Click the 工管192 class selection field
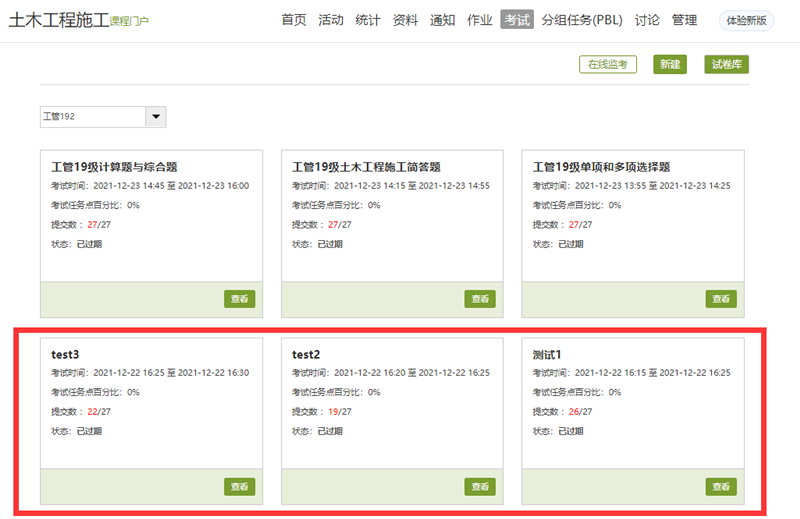This screenshot has width=800, height=519. click(93, 117)
